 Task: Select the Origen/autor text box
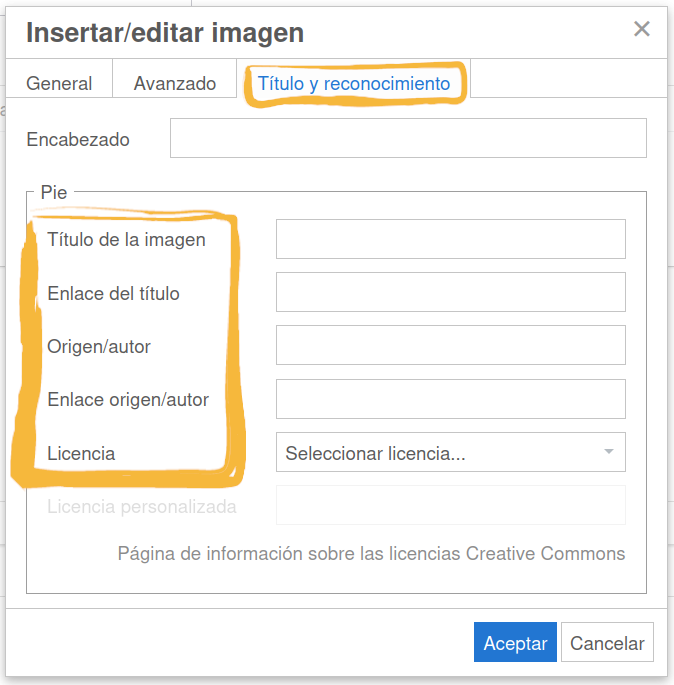(450, 346)
